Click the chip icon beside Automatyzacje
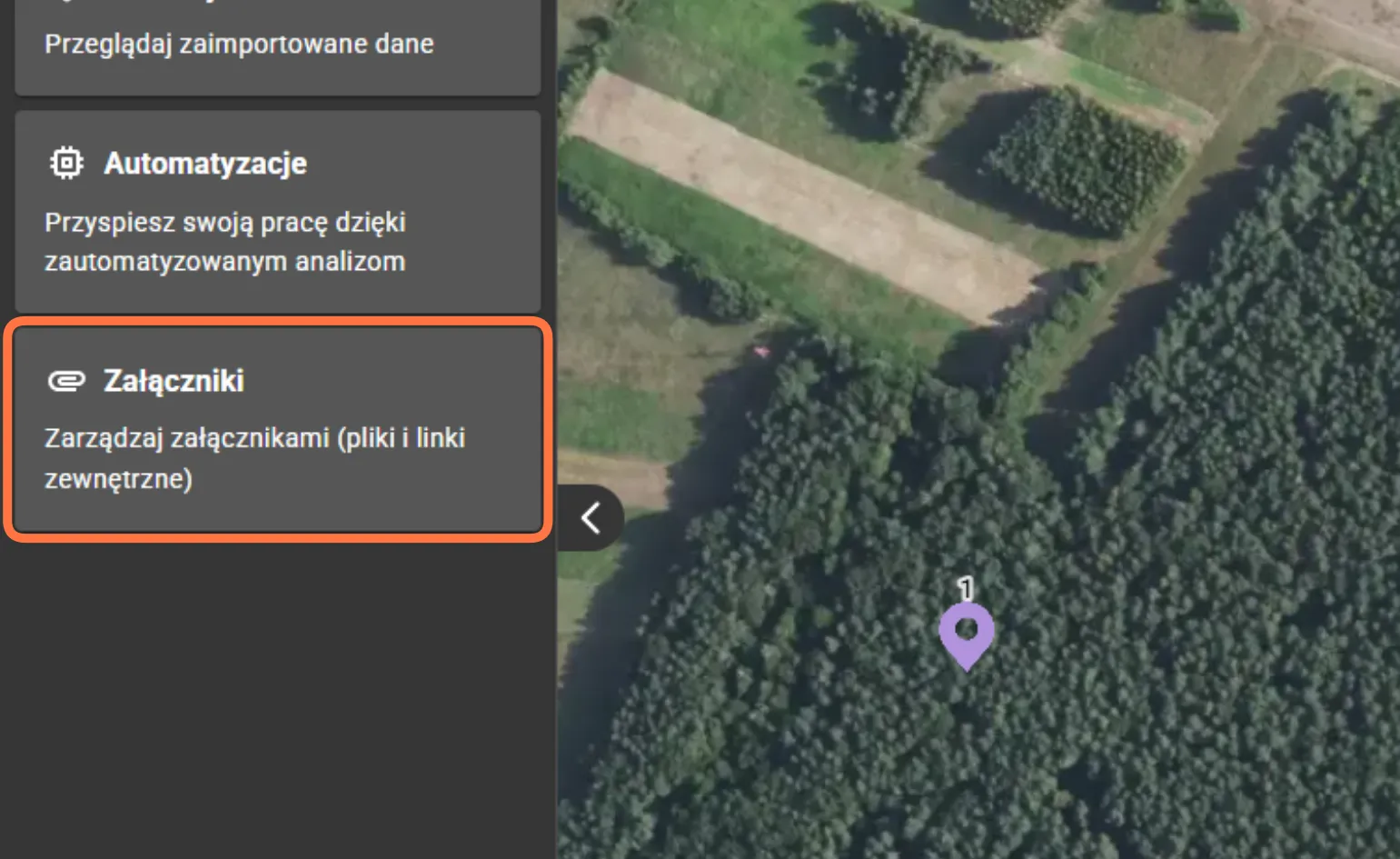Screen dimensions: 1400x859 [66, 164]
